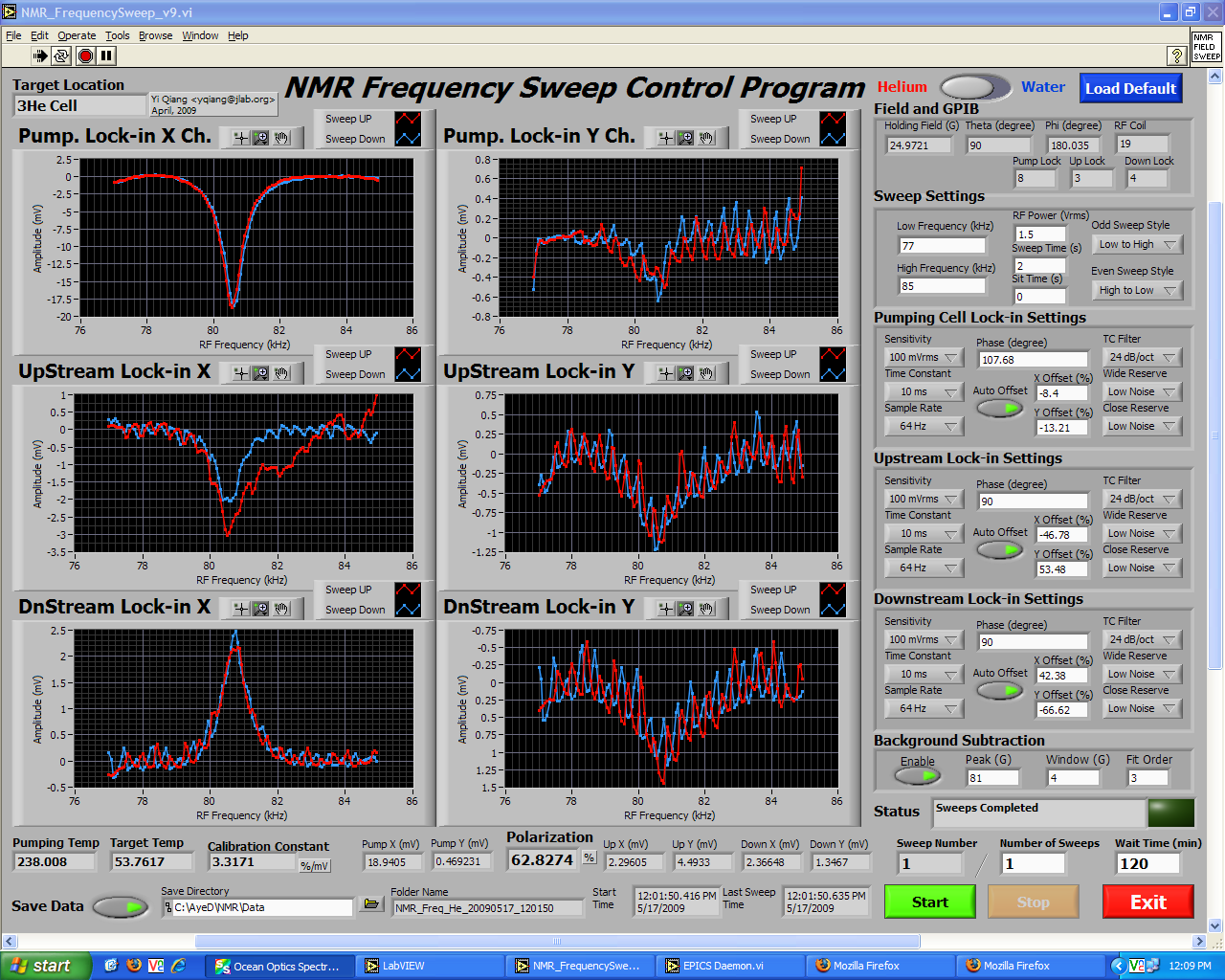Toggle Auto Offset in Upstream Lock-in Settings
Viewport: 1225px width, 980px height.
(x=999, y=549)
